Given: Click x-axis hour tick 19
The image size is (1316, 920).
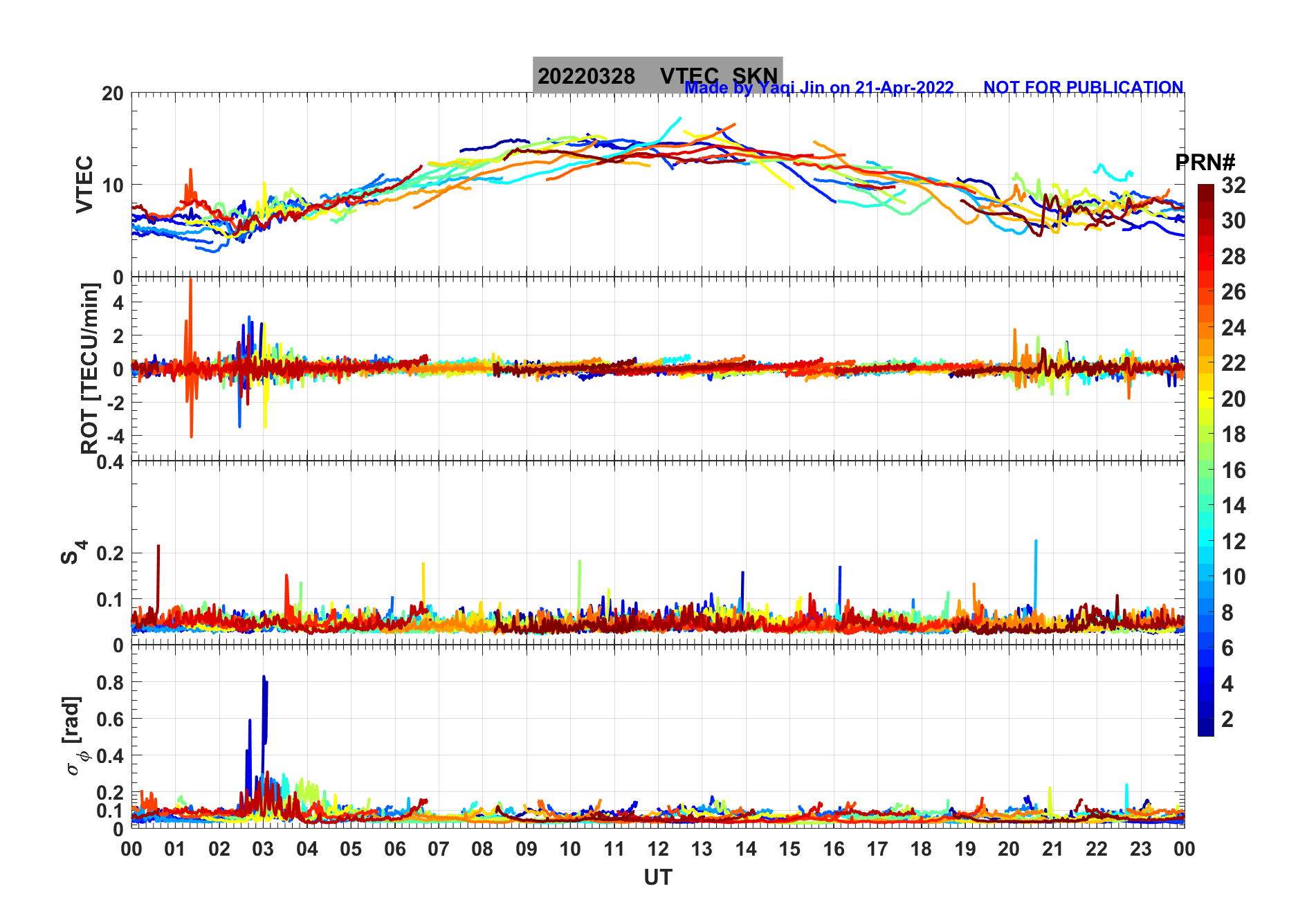Looking at the screenshot, I should [x=965, y=849].
